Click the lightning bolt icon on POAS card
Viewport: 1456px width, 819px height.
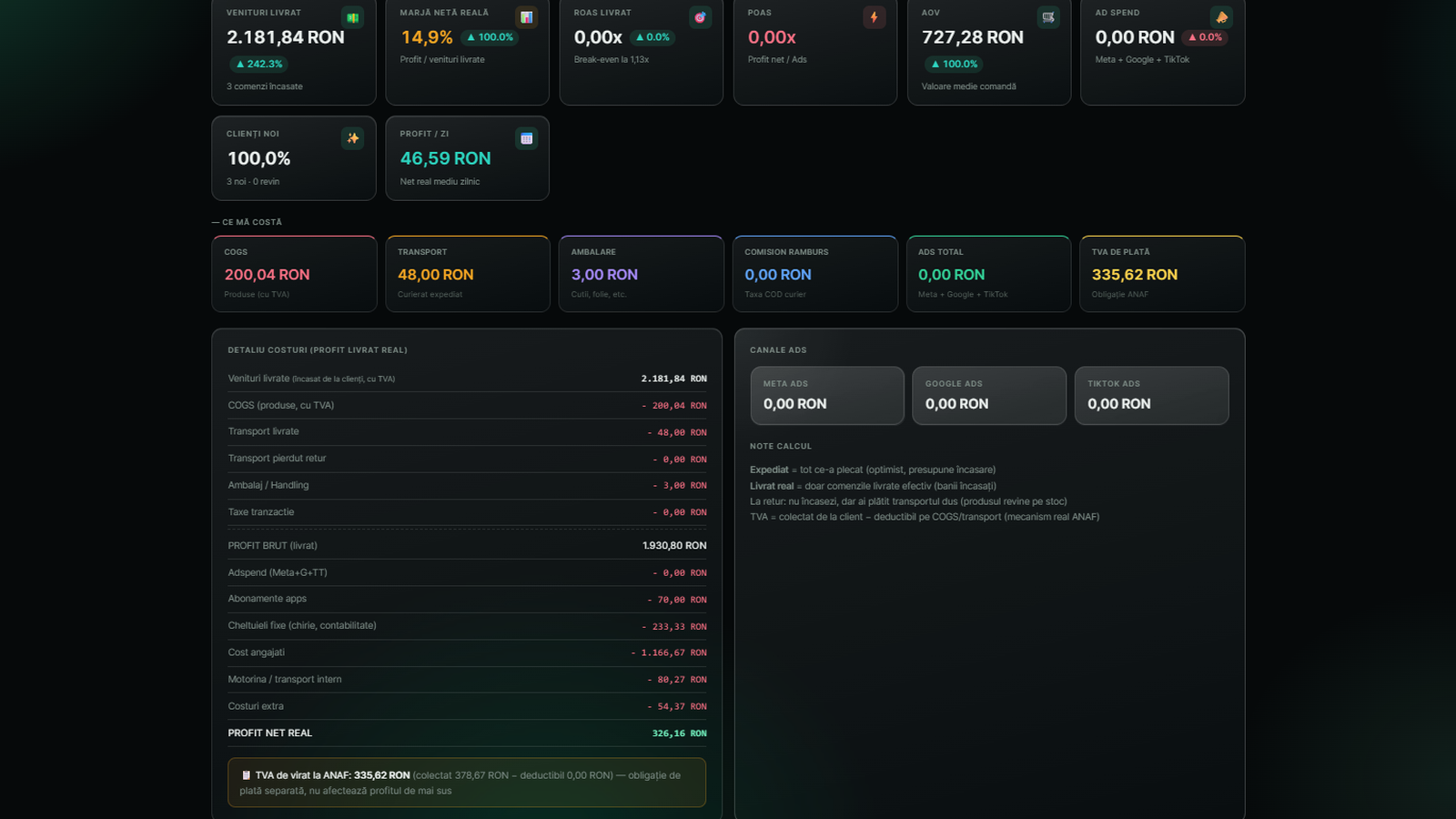point(874,17)
